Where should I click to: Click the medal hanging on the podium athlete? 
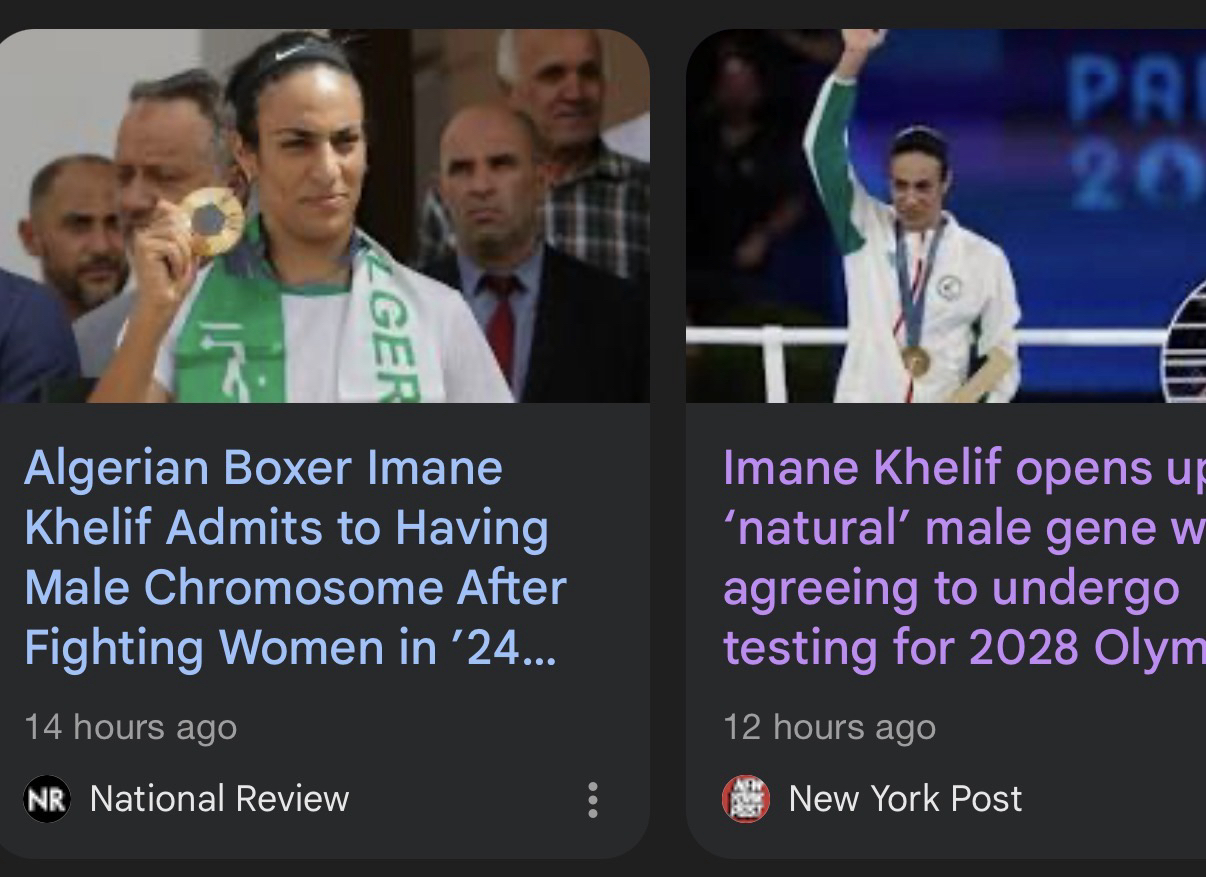(x=914, y=358)
